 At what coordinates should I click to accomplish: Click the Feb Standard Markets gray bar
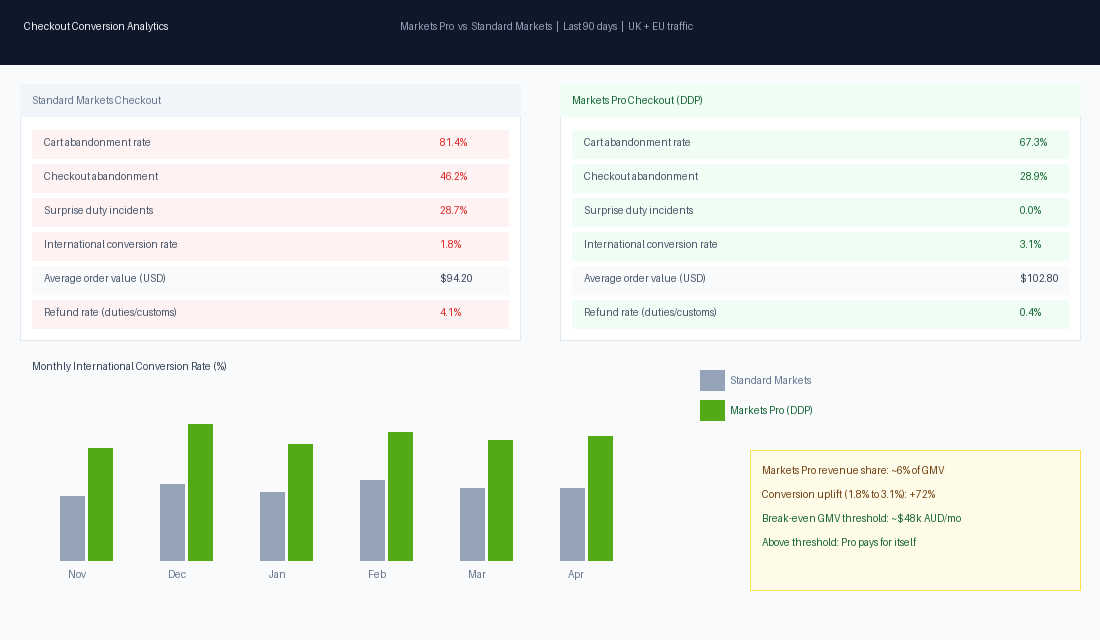[373, 521]
